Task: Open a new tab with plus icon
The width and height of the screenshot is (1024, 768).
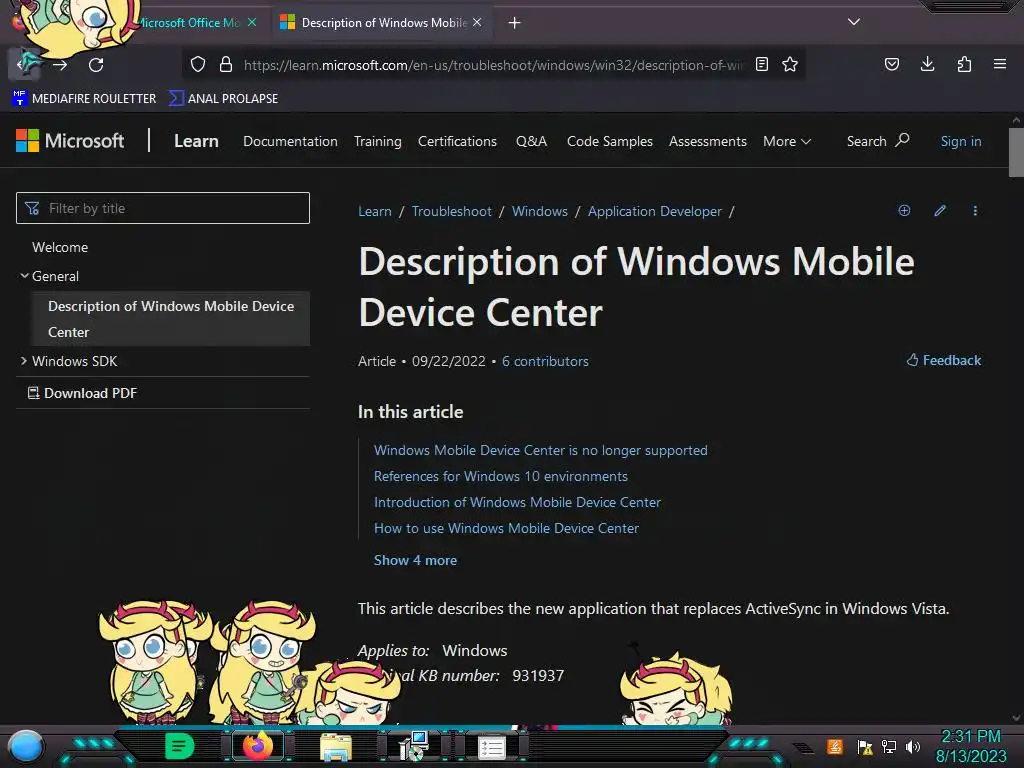Action: point(515,23)
